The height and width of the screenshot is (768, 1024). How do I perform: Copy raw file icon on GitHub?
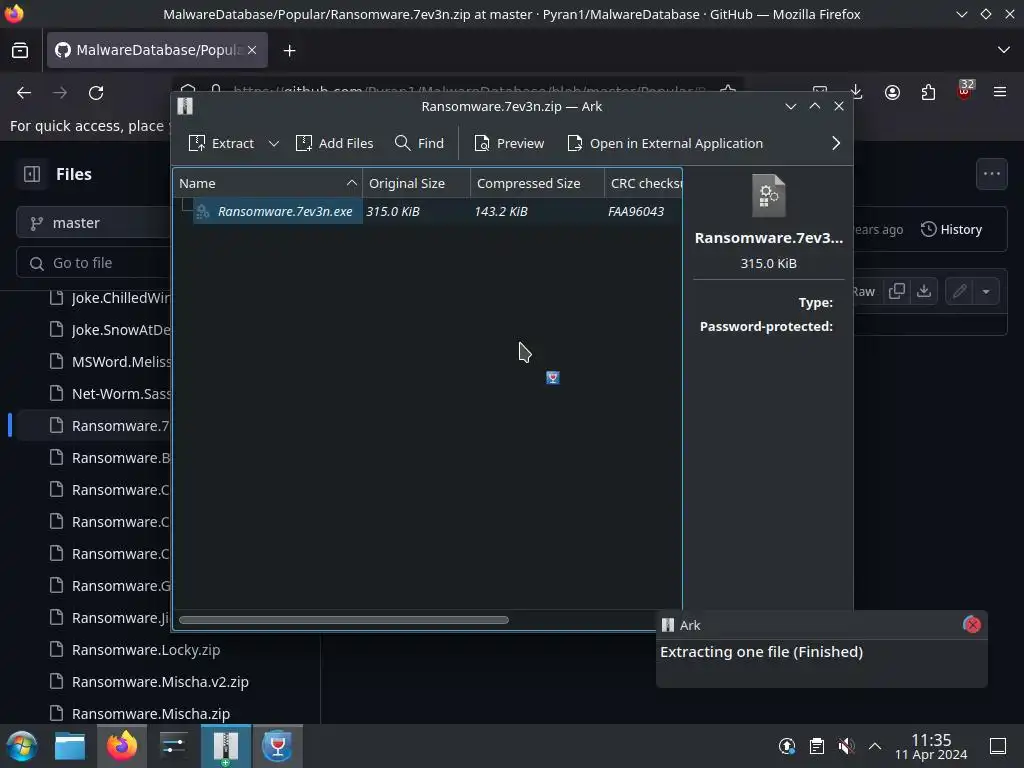point(897,291)
